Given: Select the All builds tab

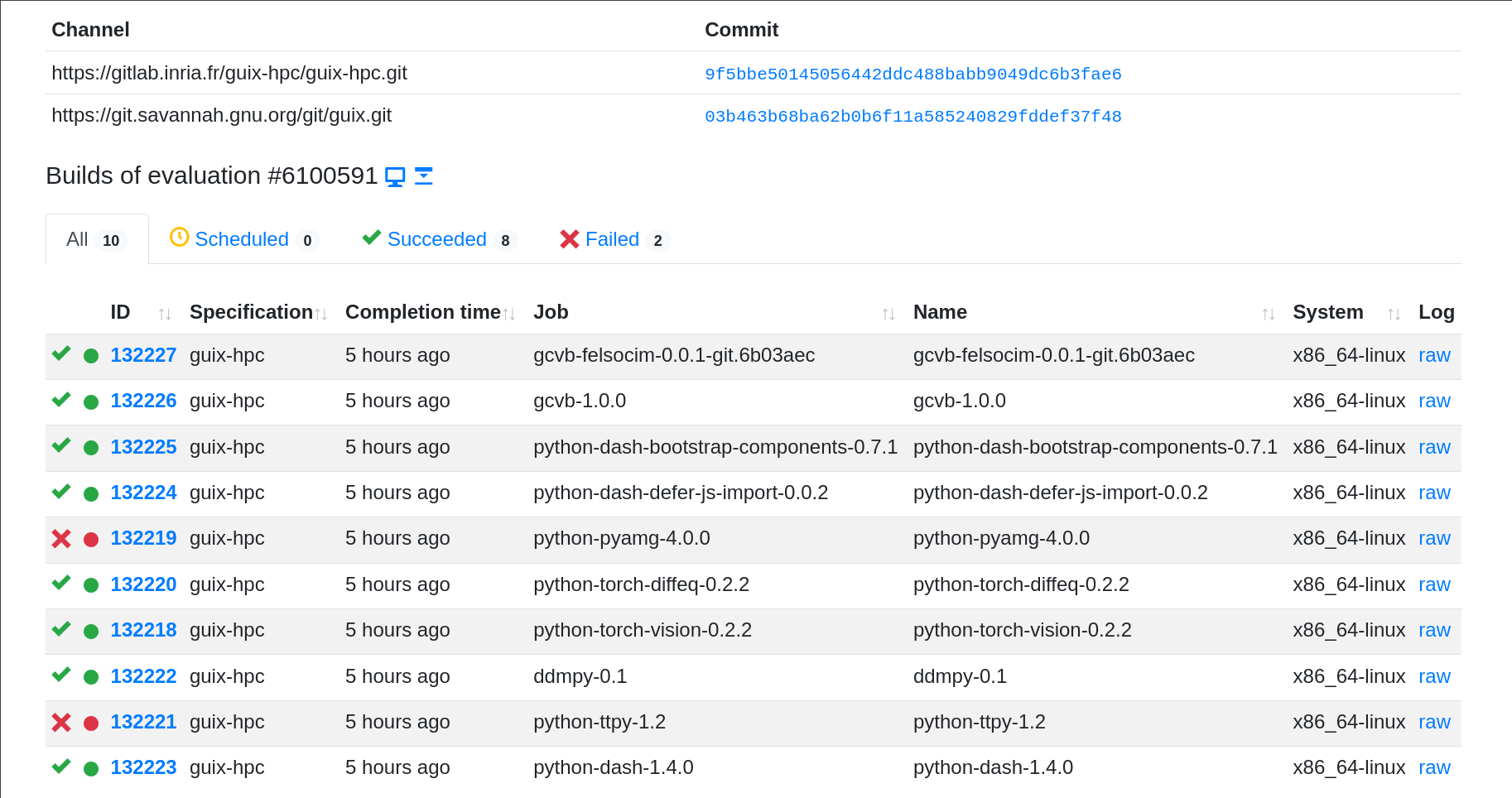Looking at the screenshot, I should pos(97,239).
